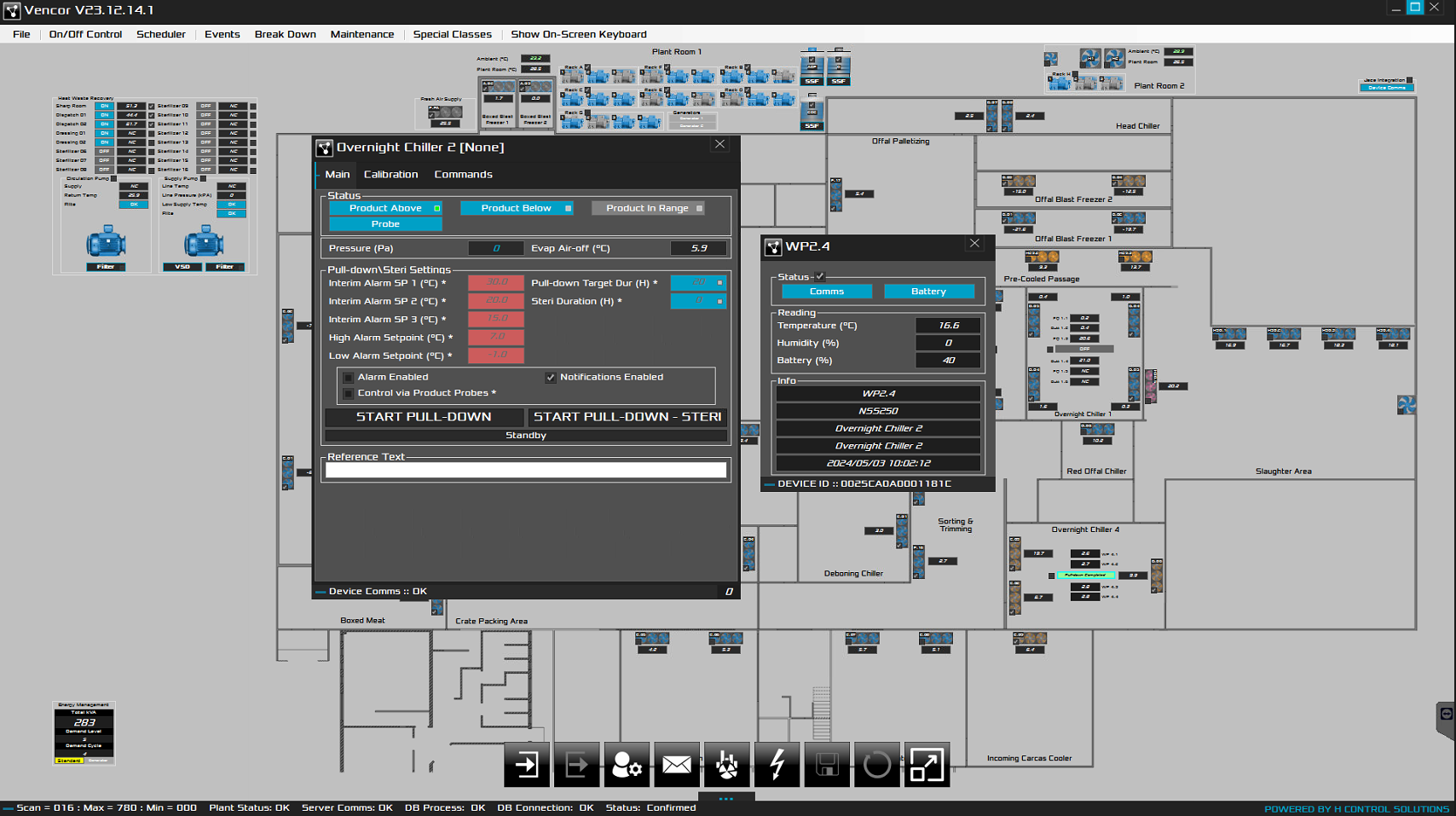Viewport: 1456px width, 816px height.
Task: Click the Circulation Pump motor icon
Action: pos(106,241)
